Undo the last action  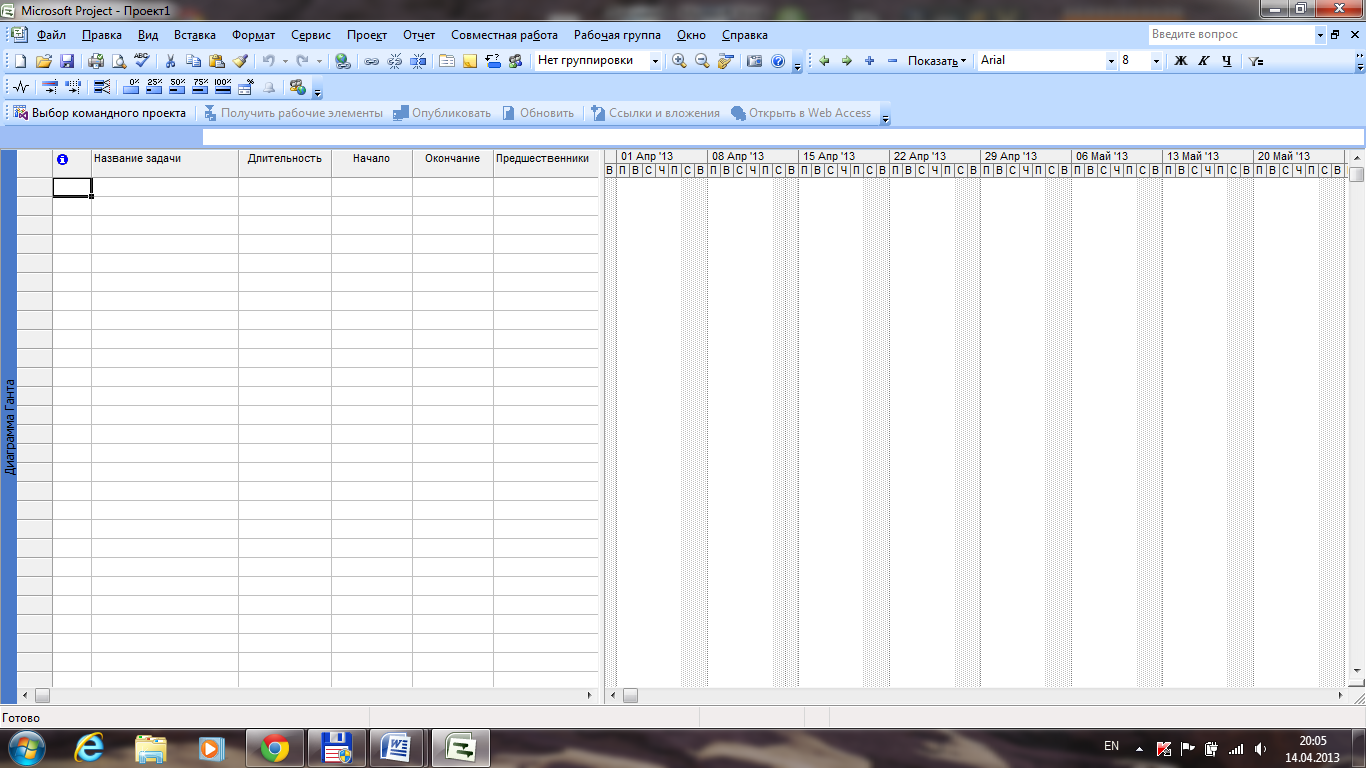(x=268, y=61)
